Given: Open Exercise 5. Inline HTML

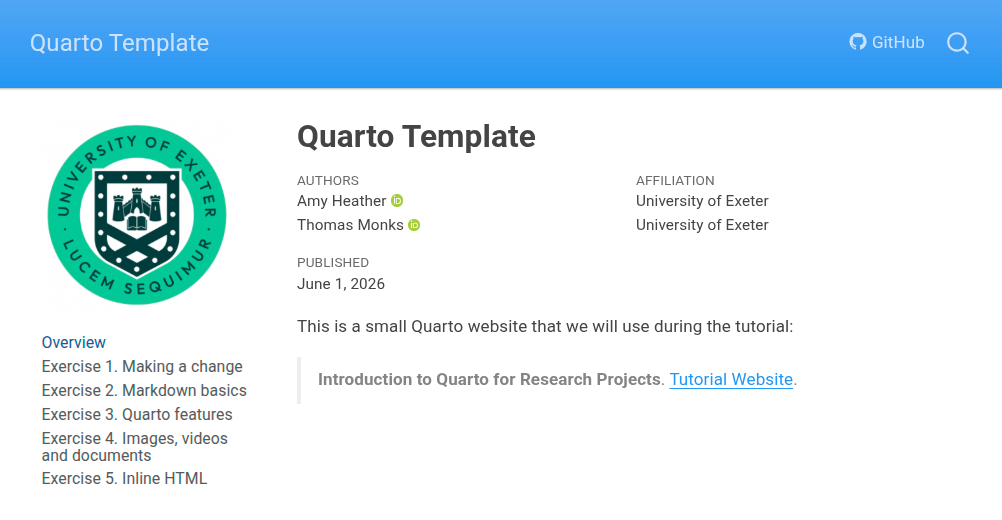Looking at the screenshot, I should point(124,478).
